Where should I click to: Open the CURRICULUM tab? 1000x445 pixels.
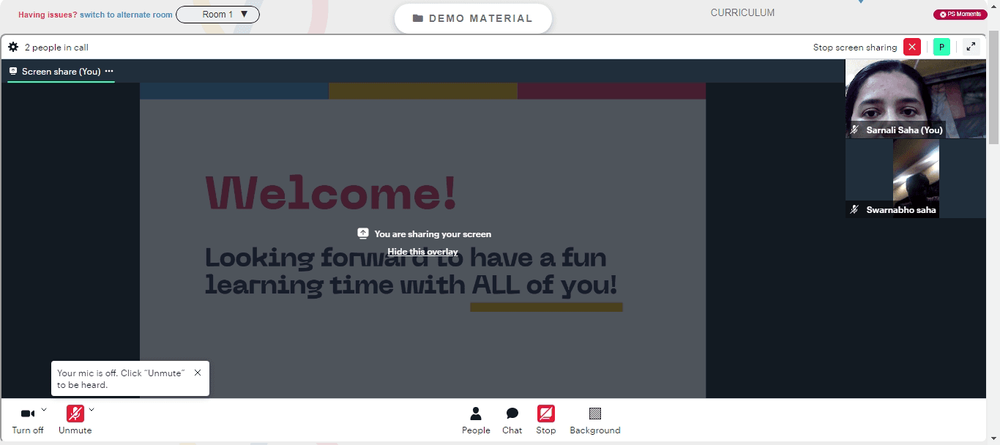(x=742, y=13)
